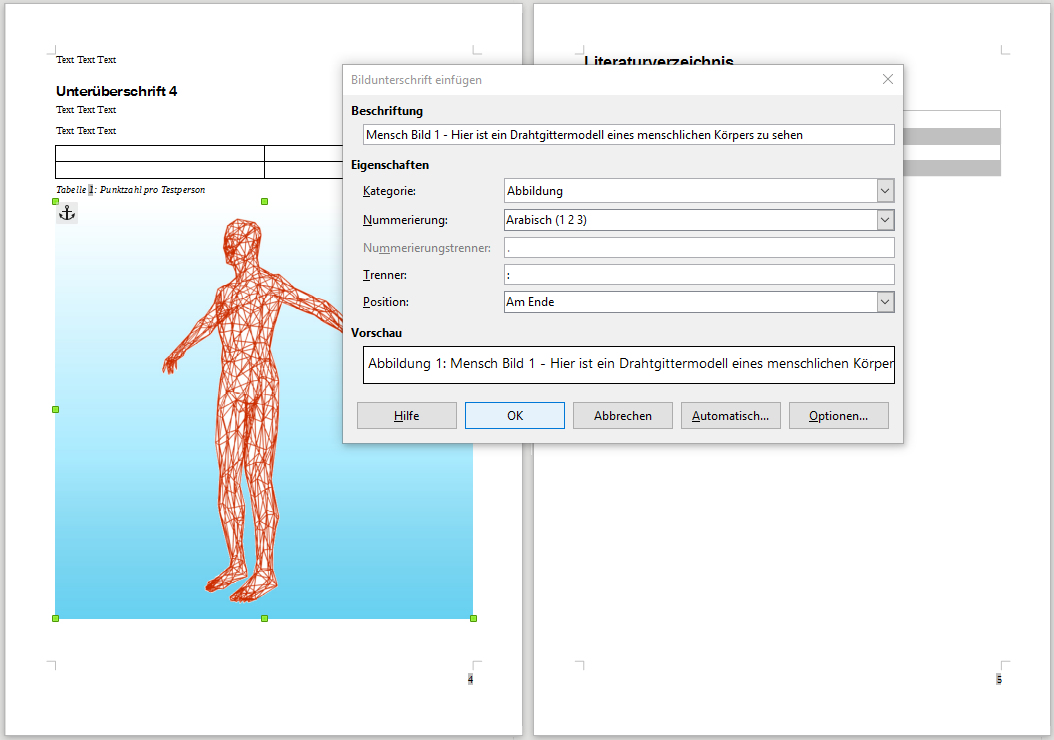Click the bottom-right resize handle of the image
The width and height of the screenshot is (1054, 740).
[473, 618]
